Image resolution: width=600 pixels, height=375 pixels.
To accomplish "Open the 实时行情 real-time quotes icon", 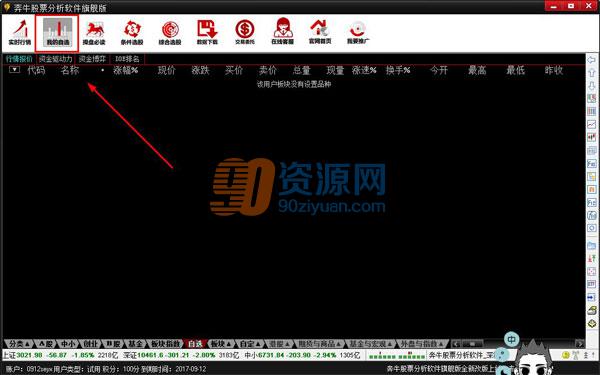I will [x=20, y=33].
